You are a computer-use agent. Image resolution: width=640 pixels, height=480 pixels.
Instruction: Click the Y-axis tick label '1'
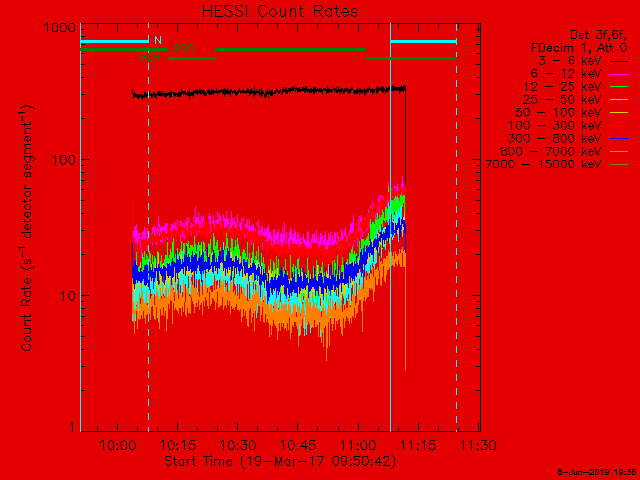coord(73,427)
